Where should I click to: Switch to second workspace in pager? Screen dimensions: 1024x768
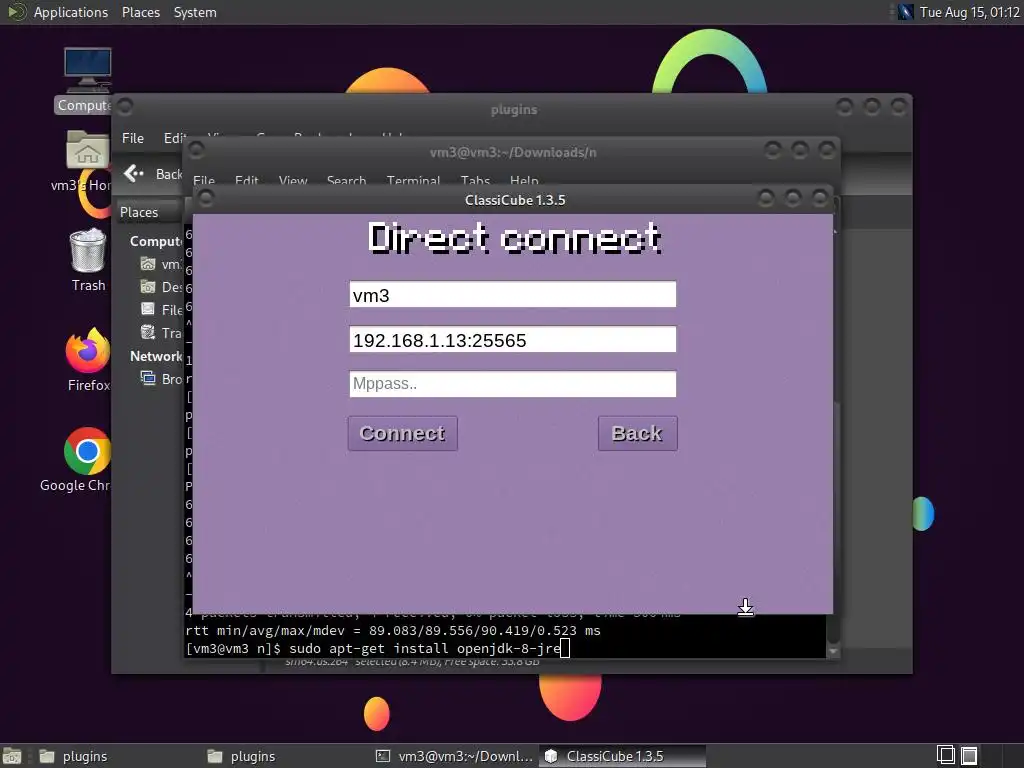pos(969,756)
